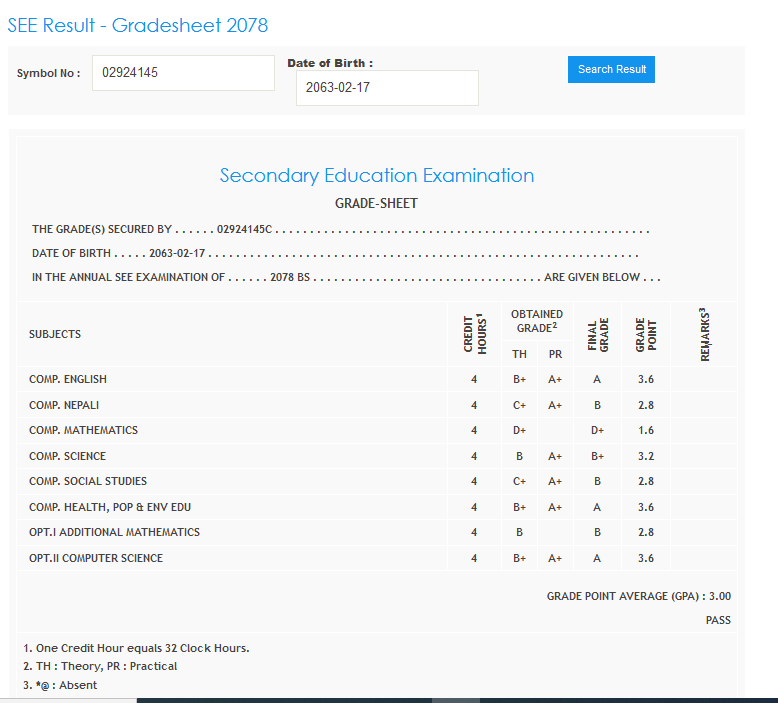778x703 pixels.
Task: Click the One Credit Hour footnote
Action: click(x=136, y=648)
